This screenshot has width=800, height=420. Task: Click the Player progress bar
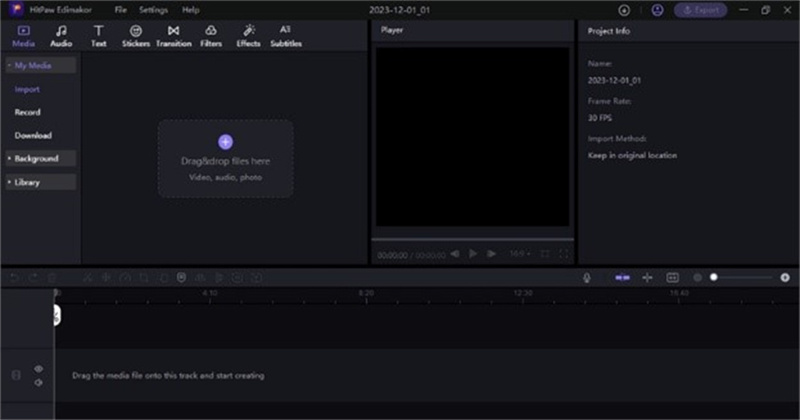pos(472,239)
